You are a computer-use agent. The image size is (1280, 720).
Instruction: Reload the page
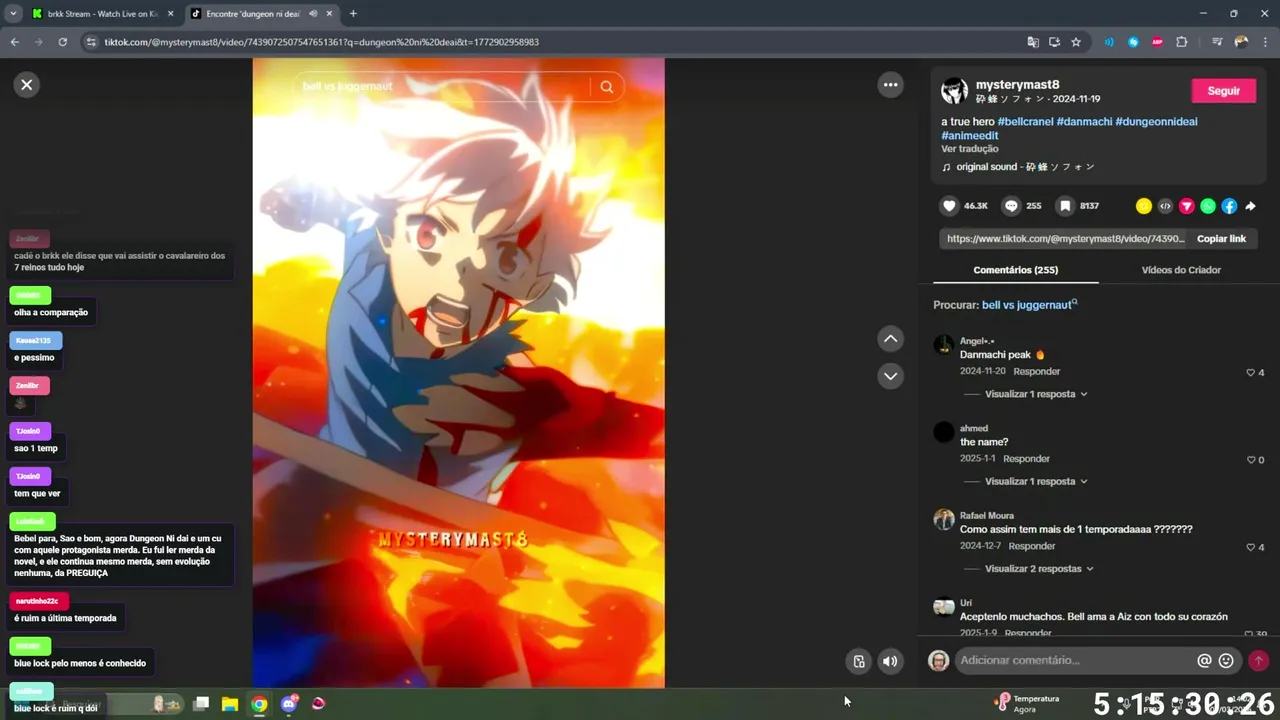(63, 42)
